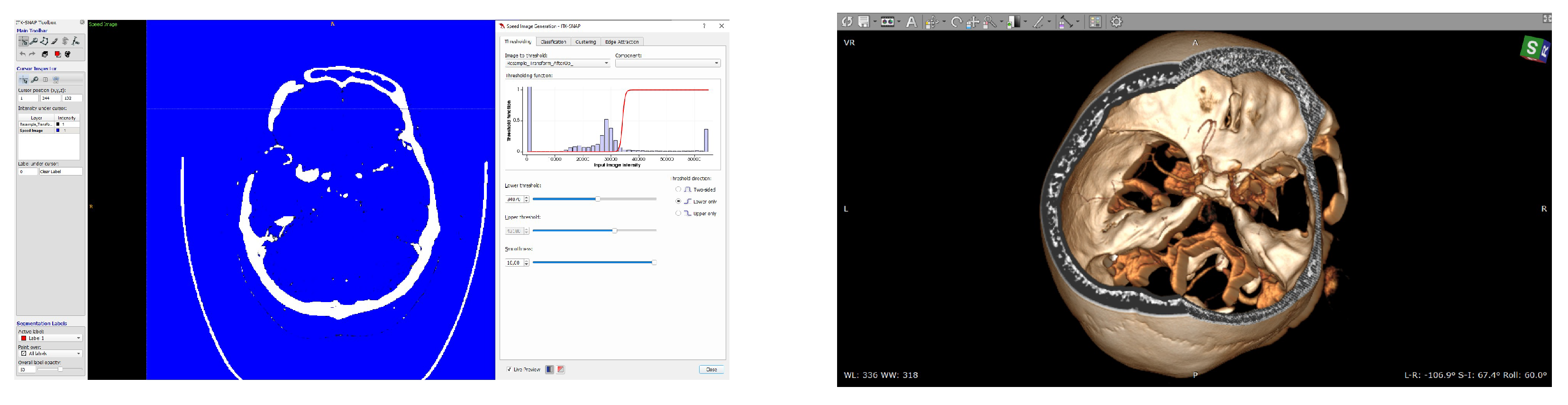Switch to the Edge Attraction tab

621,42
